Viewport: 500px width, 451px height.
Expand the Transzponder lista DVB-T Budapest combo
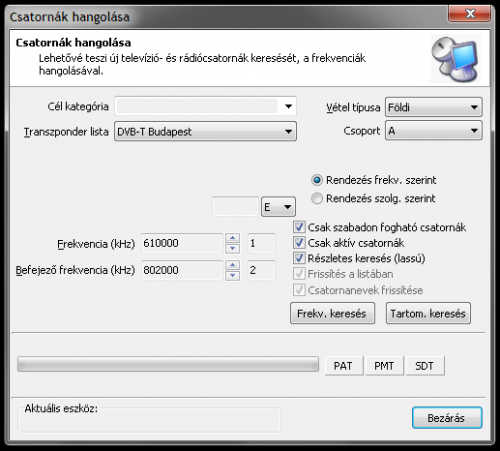click(x=205, y=131)
